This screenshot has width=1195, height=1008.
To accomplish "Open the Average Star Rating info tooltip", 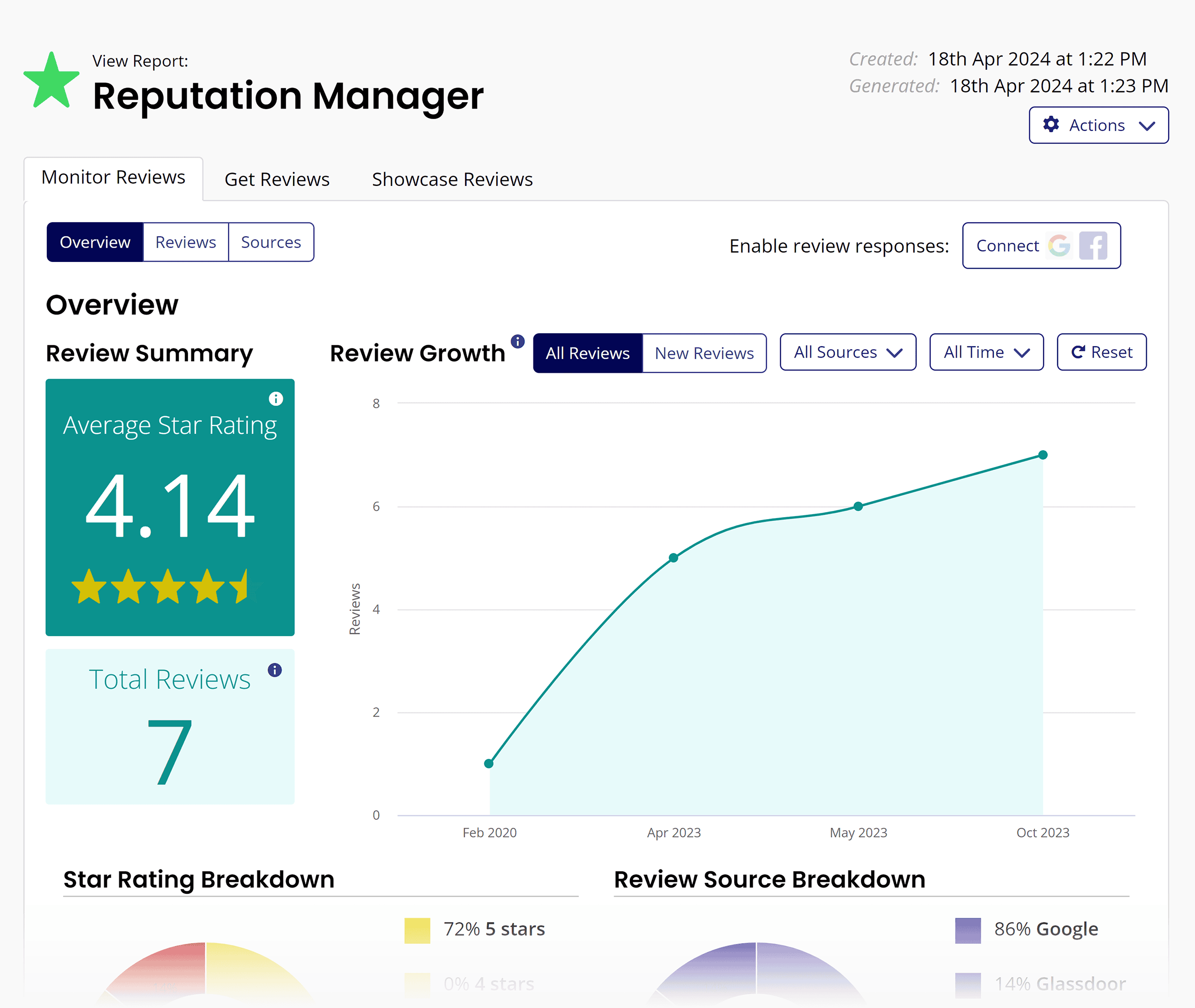I will (x=277, y=400).
